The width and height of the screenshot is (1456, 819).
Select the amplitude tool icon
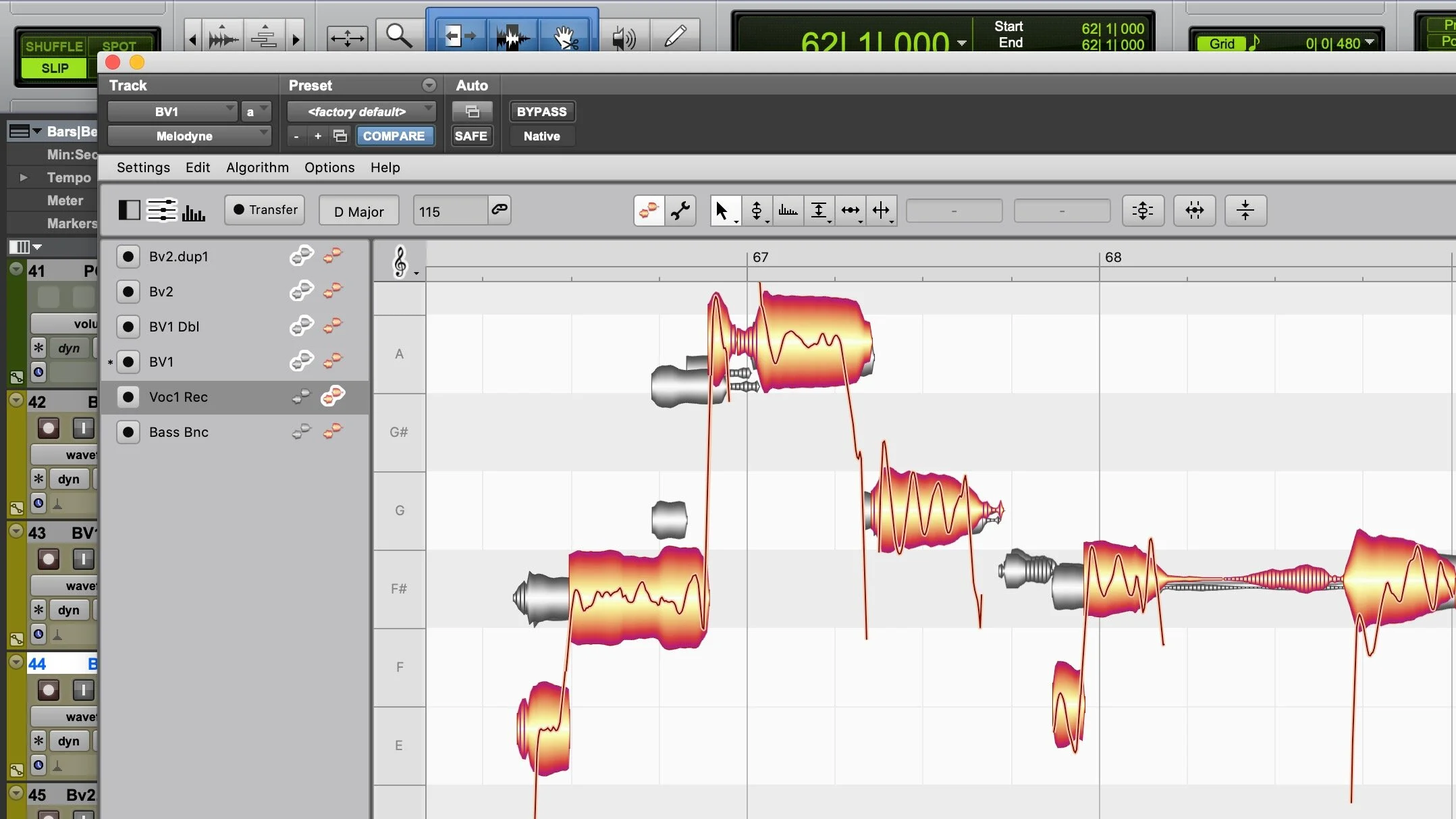pyautogui.click(x=819, y=211)
